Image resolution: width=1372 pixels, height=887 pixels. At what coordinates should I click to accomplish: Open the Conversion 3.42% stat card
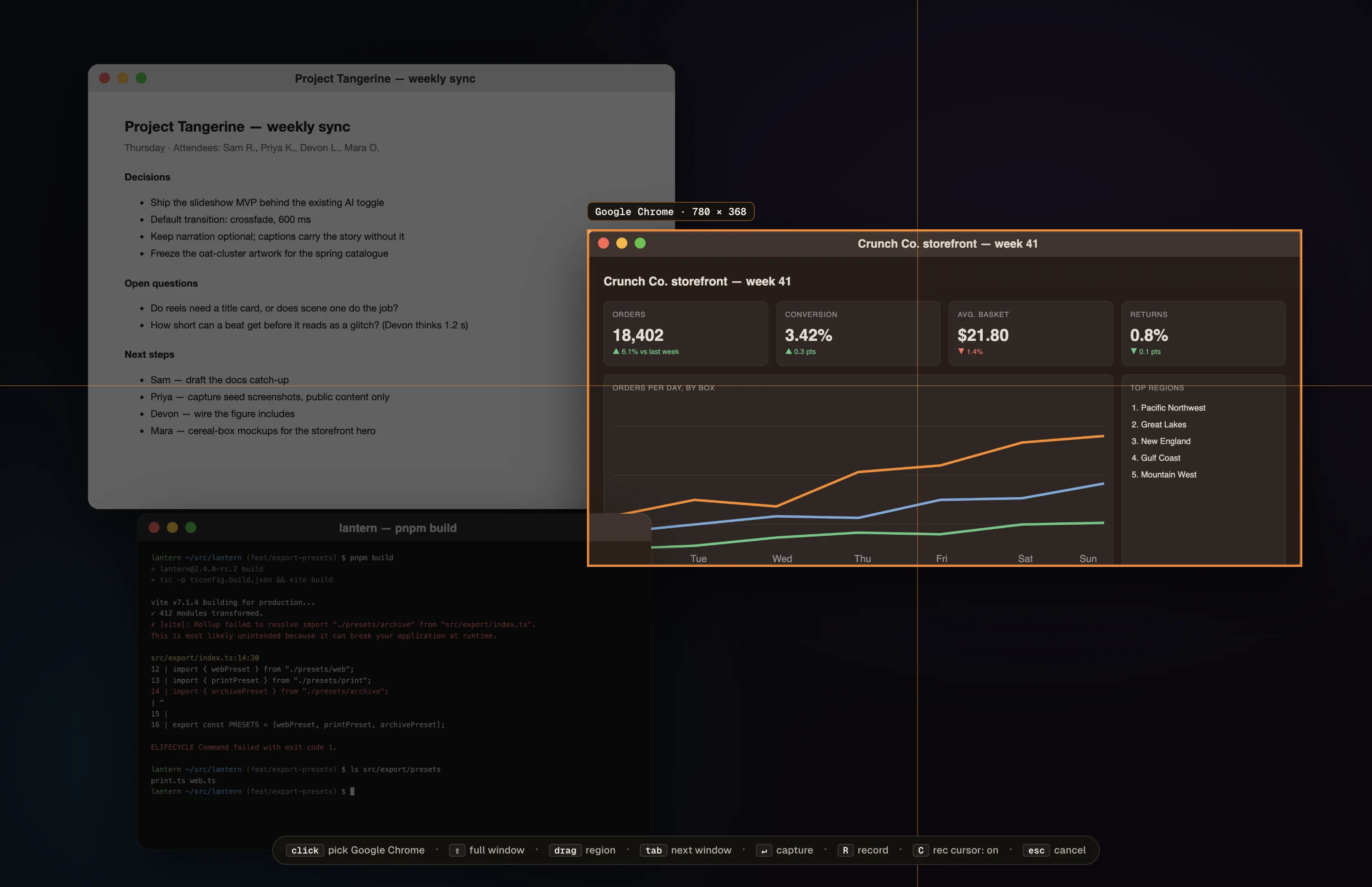coord(858,333)
